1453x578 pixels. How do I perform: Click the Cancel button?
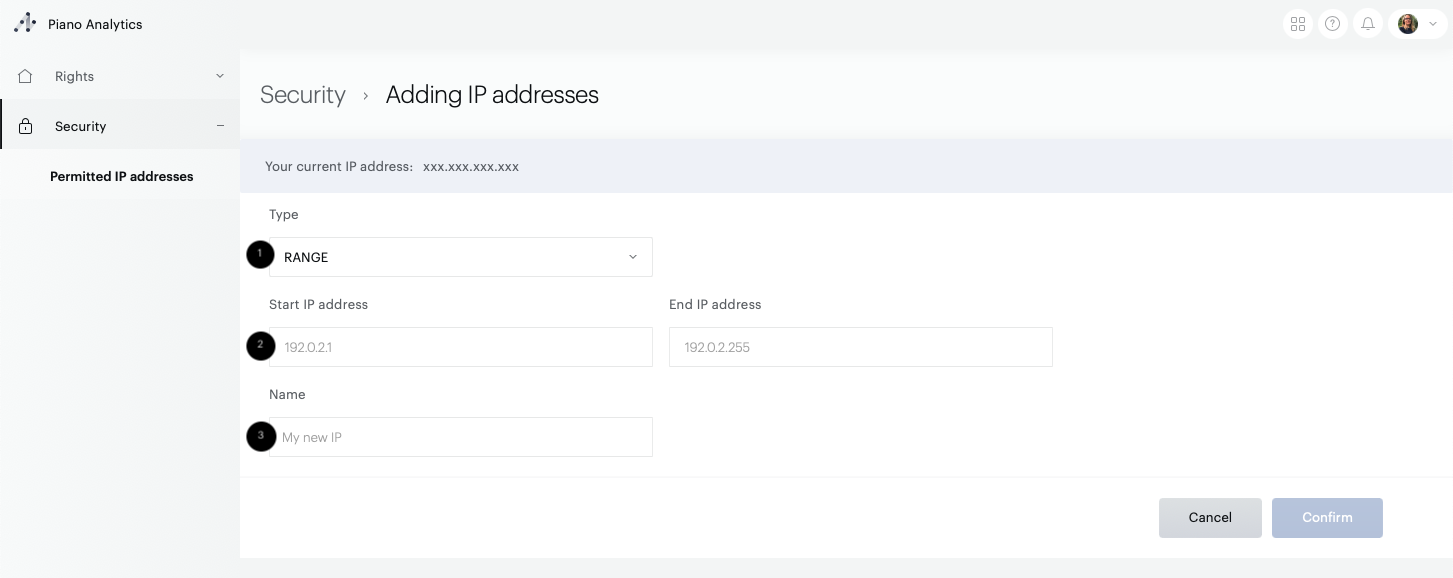tap(1210, 517)
